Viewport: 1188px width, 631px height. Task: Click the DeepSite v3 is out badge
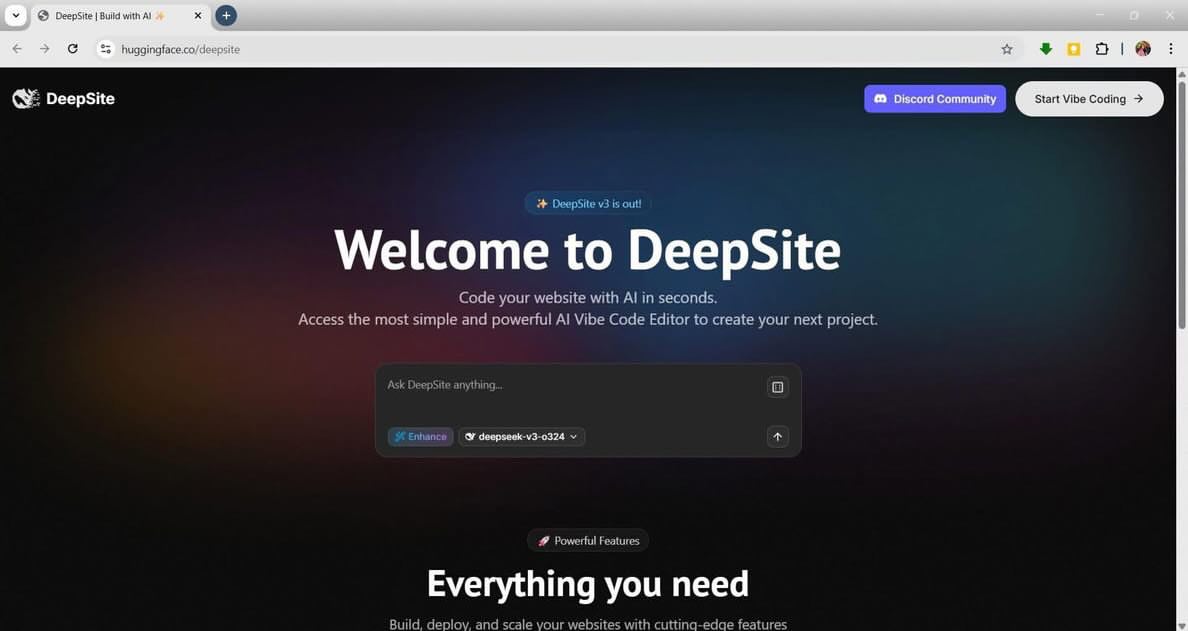point(588,204)
